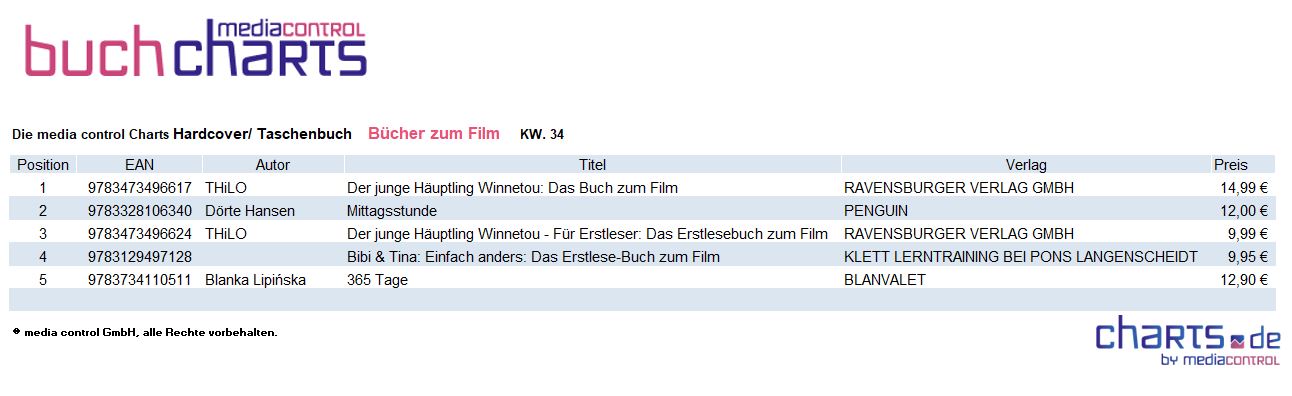Screen dimensions: 1292x396
Task: Click the Titel column header
Action: point(593,165)
